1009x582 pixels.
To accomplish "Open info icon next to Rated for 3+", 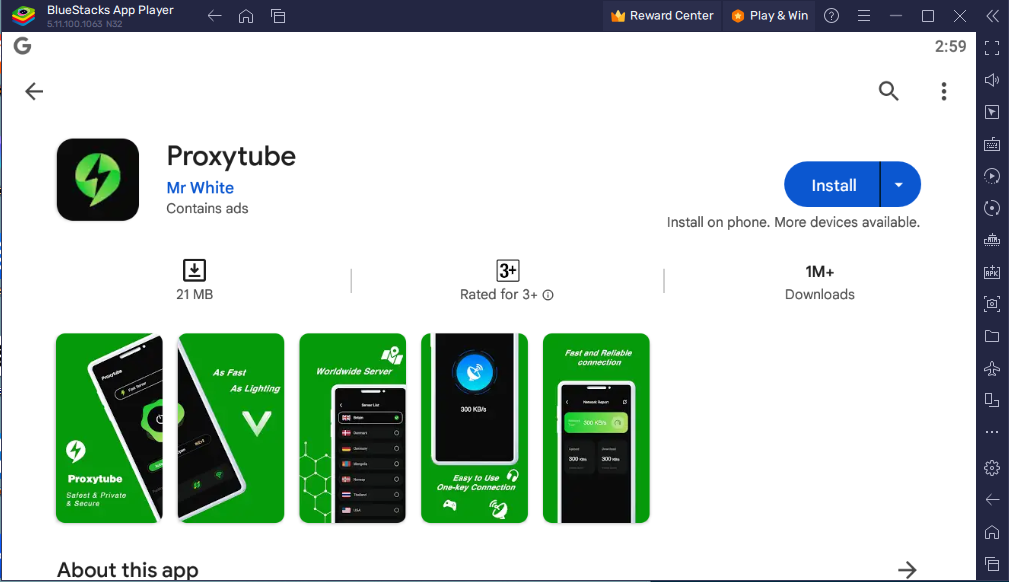I will point(548,295).
